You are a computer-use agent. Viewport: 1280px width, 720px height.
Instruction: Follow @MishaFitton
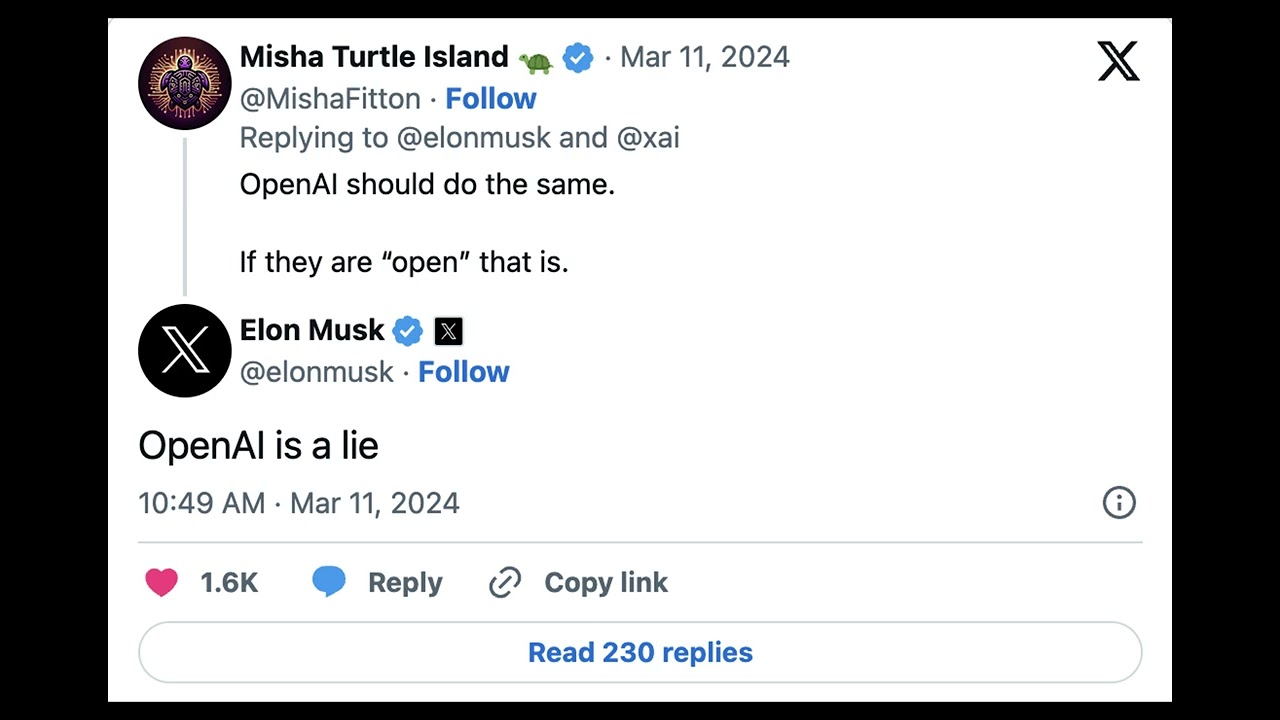490,99
